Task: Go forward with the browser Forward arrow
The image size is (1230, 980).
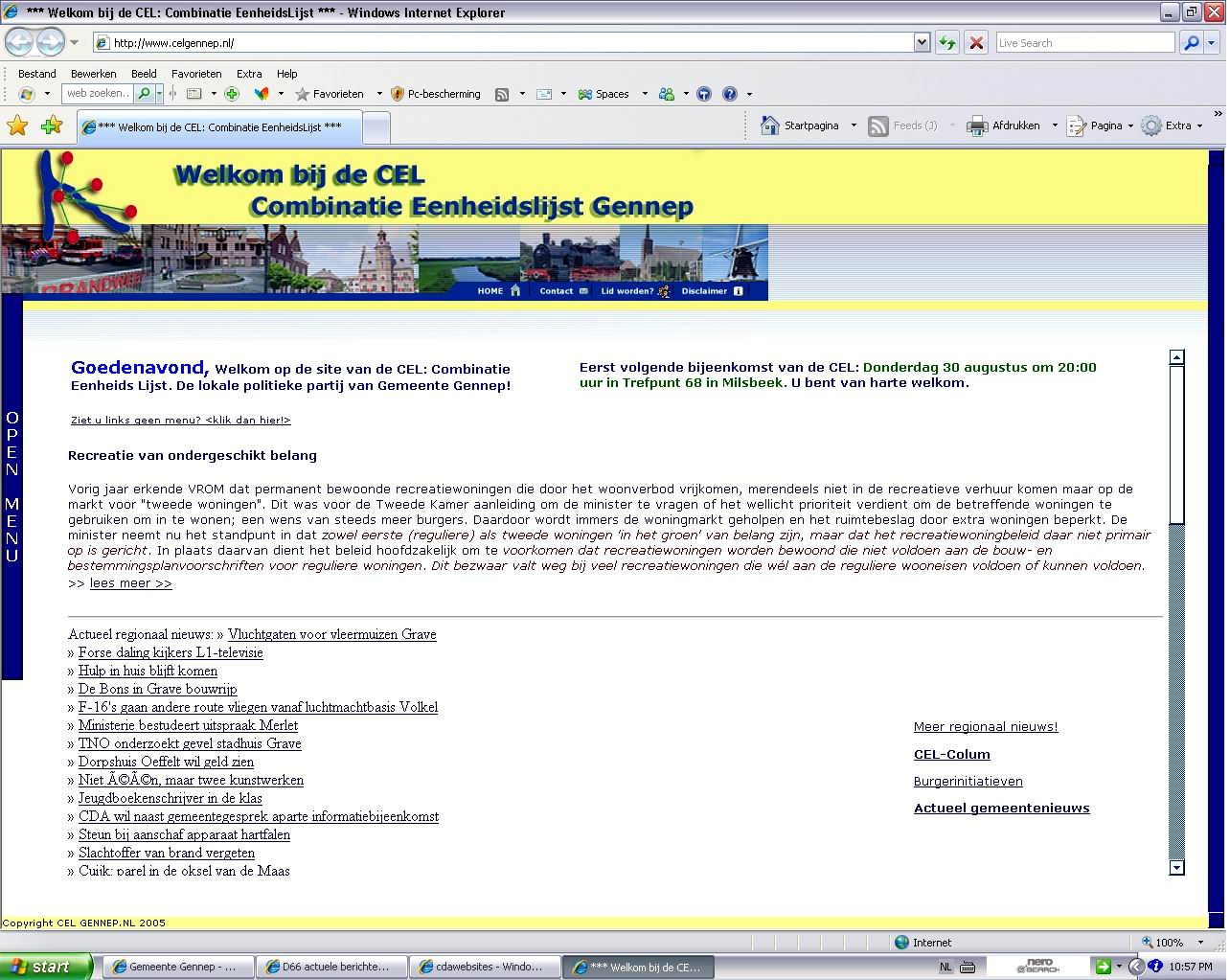Action: 50,42
